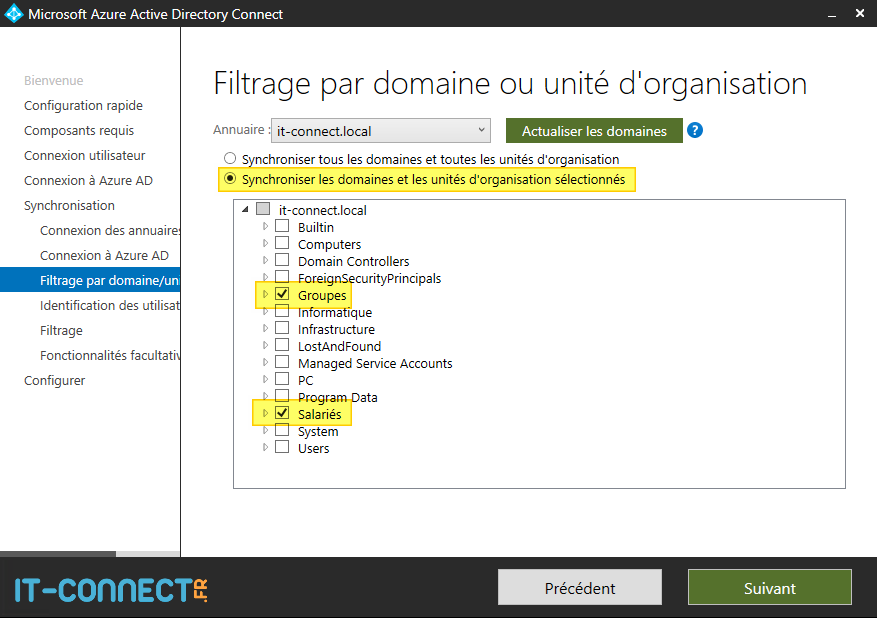The width and height of the screenshot is (877, 618).
Task: Uncheck the Salariés checkbox
Action: coord(281,414)
